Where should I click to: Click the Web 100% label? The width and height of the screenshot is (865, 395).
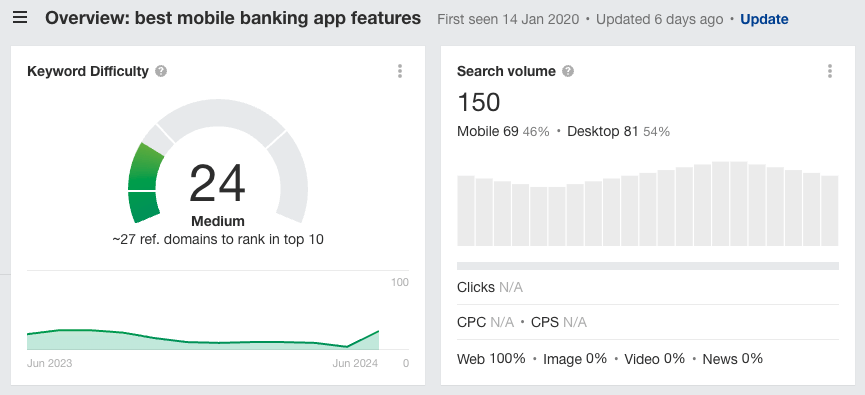(x=491, y=359)
